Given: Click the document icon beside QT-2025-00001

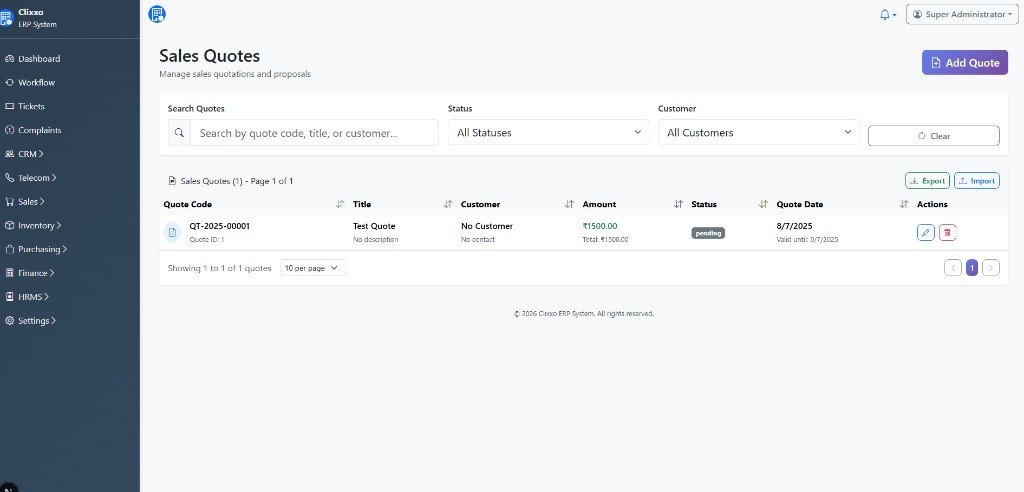Looking at the screenshot, I should click(172, 232).
